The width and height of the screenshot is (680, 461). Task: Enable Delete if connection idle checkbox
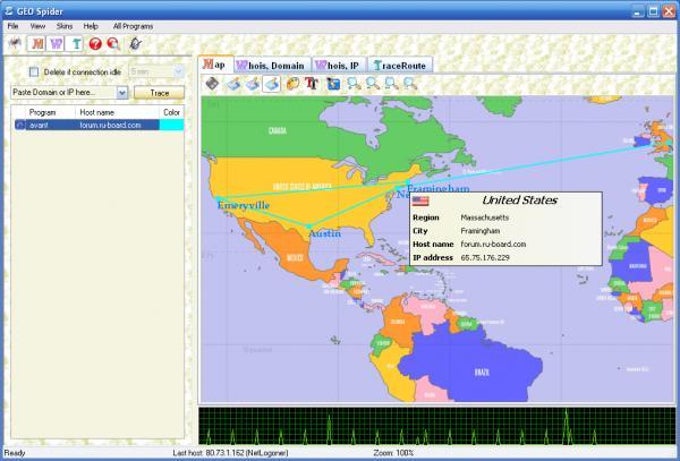(x=34, y=72)
